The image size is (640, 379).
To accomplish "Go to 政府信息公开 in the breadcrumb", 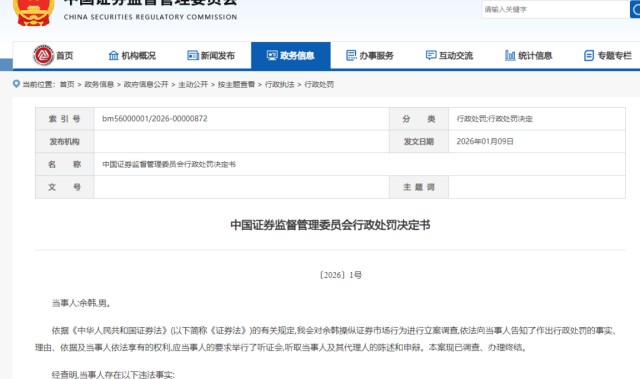I will point(146,84).
